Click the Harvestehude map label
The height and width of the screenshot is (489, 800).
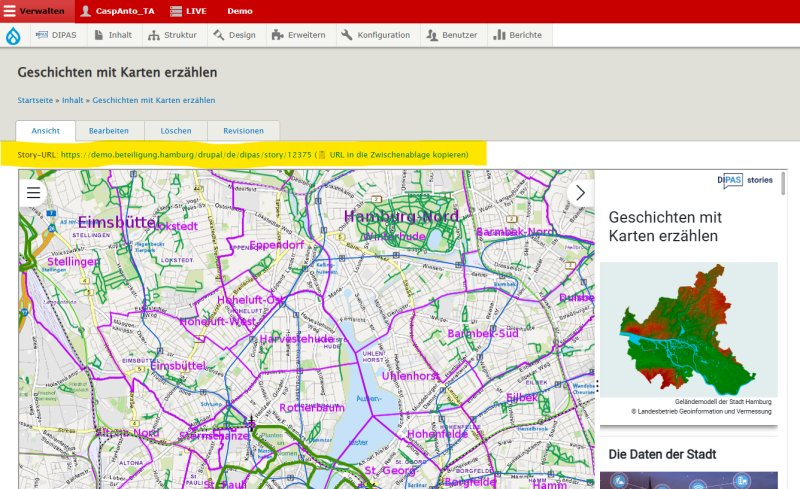pyautogui.click(x=296, y=339)
